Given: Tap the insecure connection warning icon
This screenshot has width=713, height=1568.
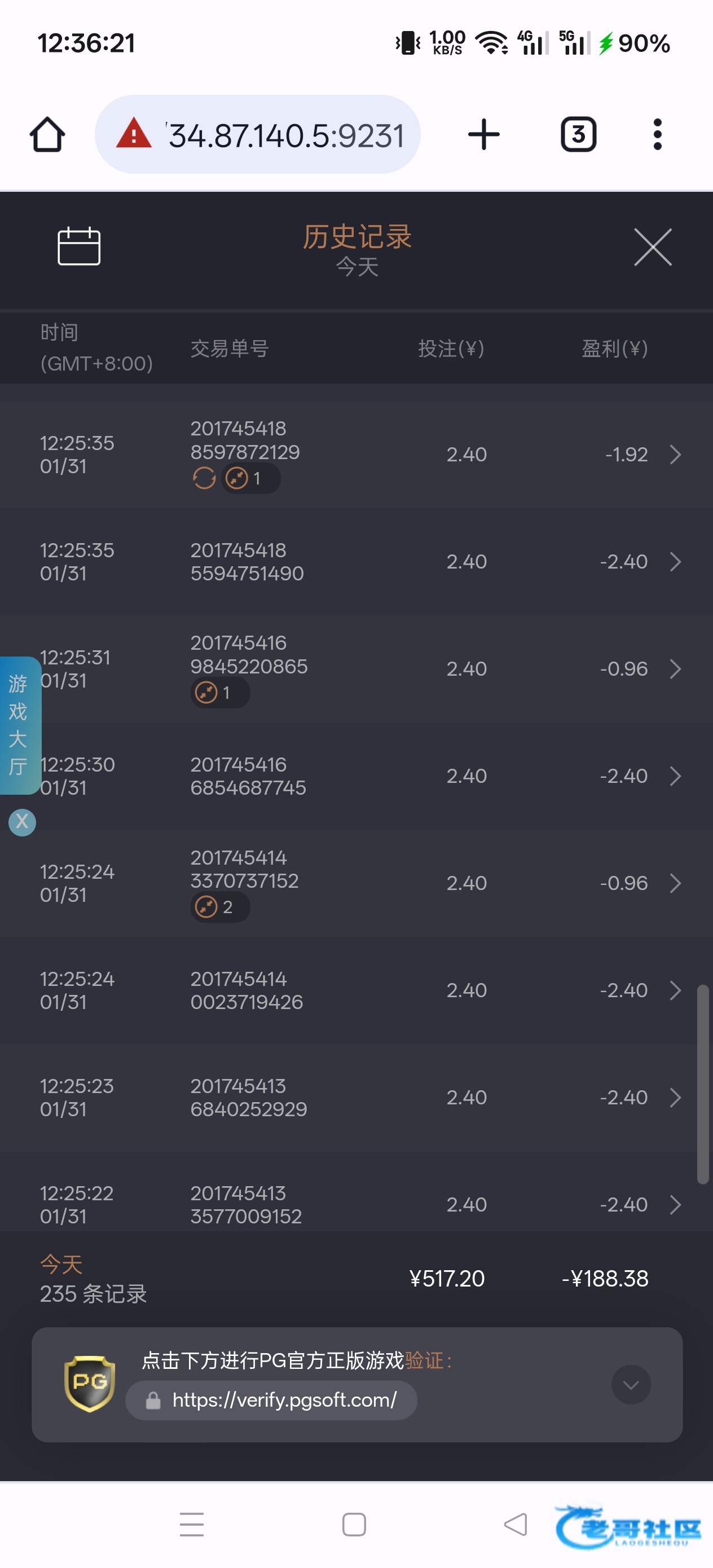Looking at the screenshot, I should click(134, 134).
